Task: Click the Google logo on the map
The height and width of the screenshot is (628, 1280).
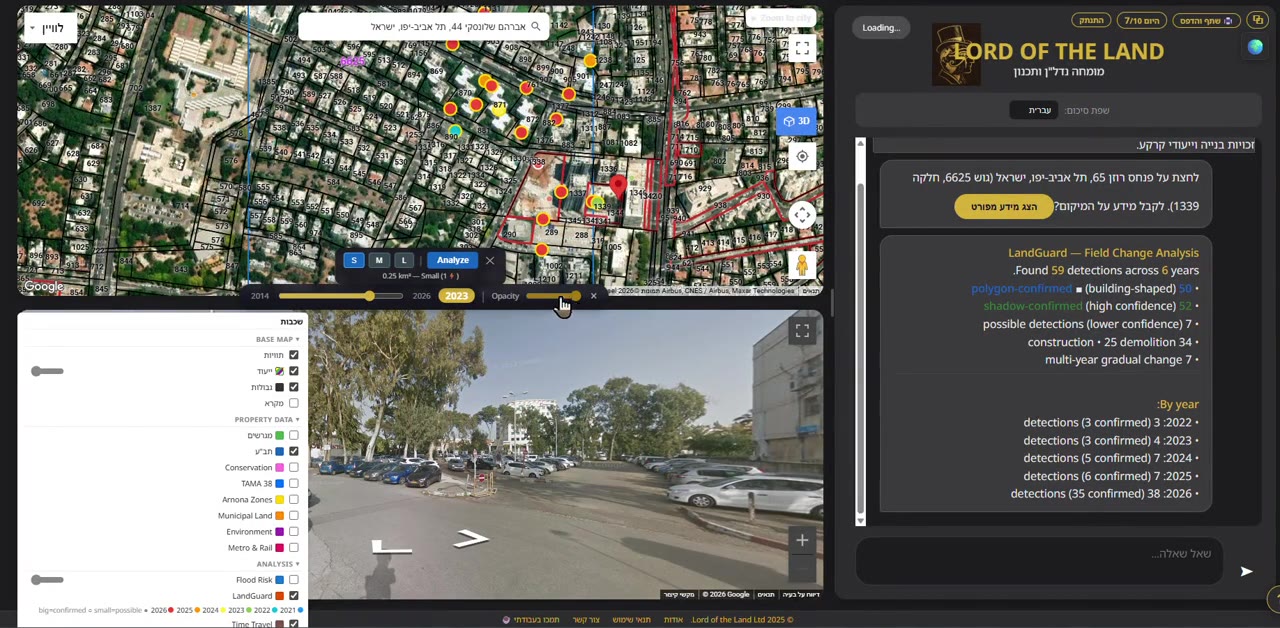Action: coord(44,287)
